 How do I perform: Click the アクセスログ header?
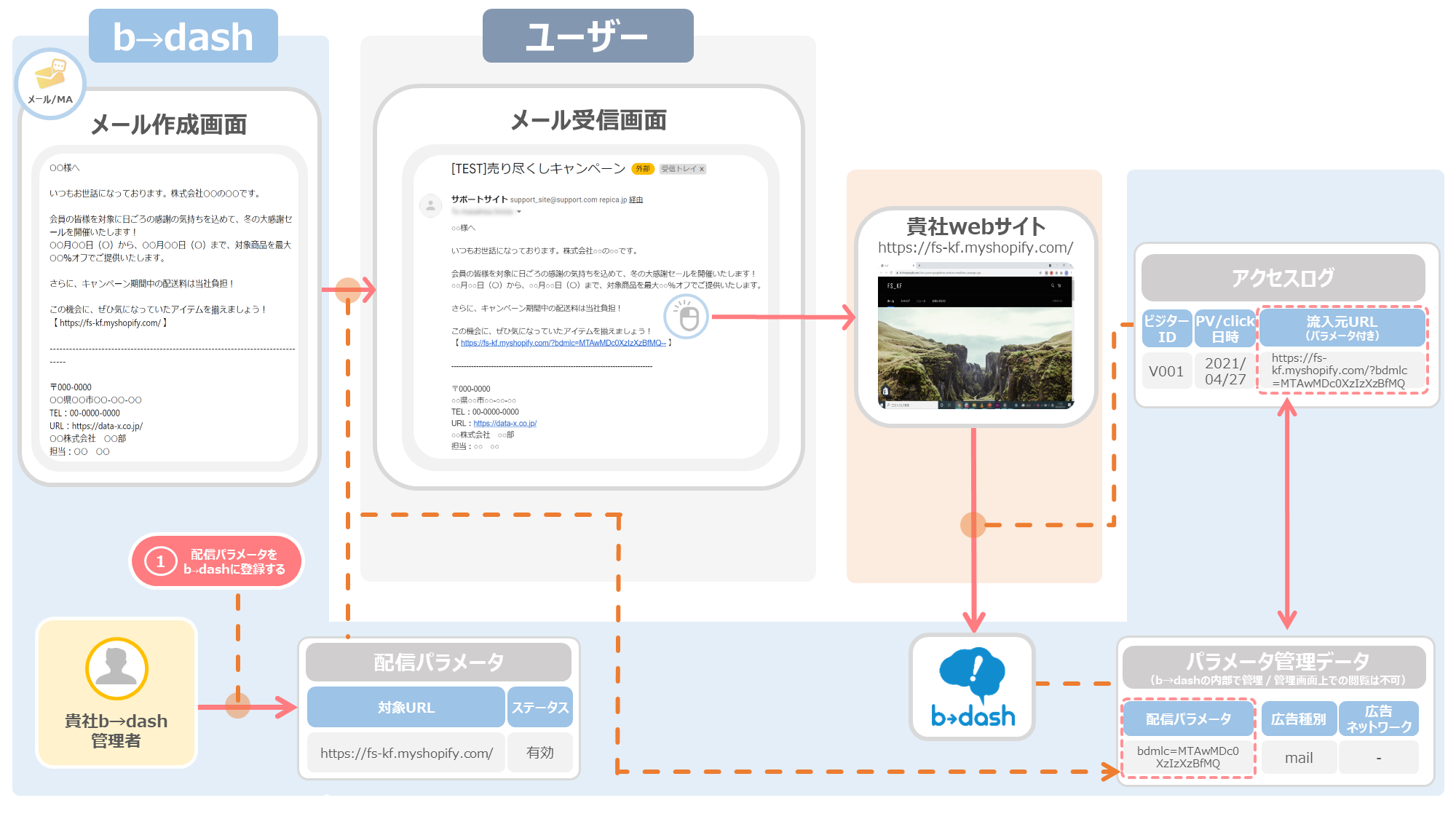(1283, 277)
